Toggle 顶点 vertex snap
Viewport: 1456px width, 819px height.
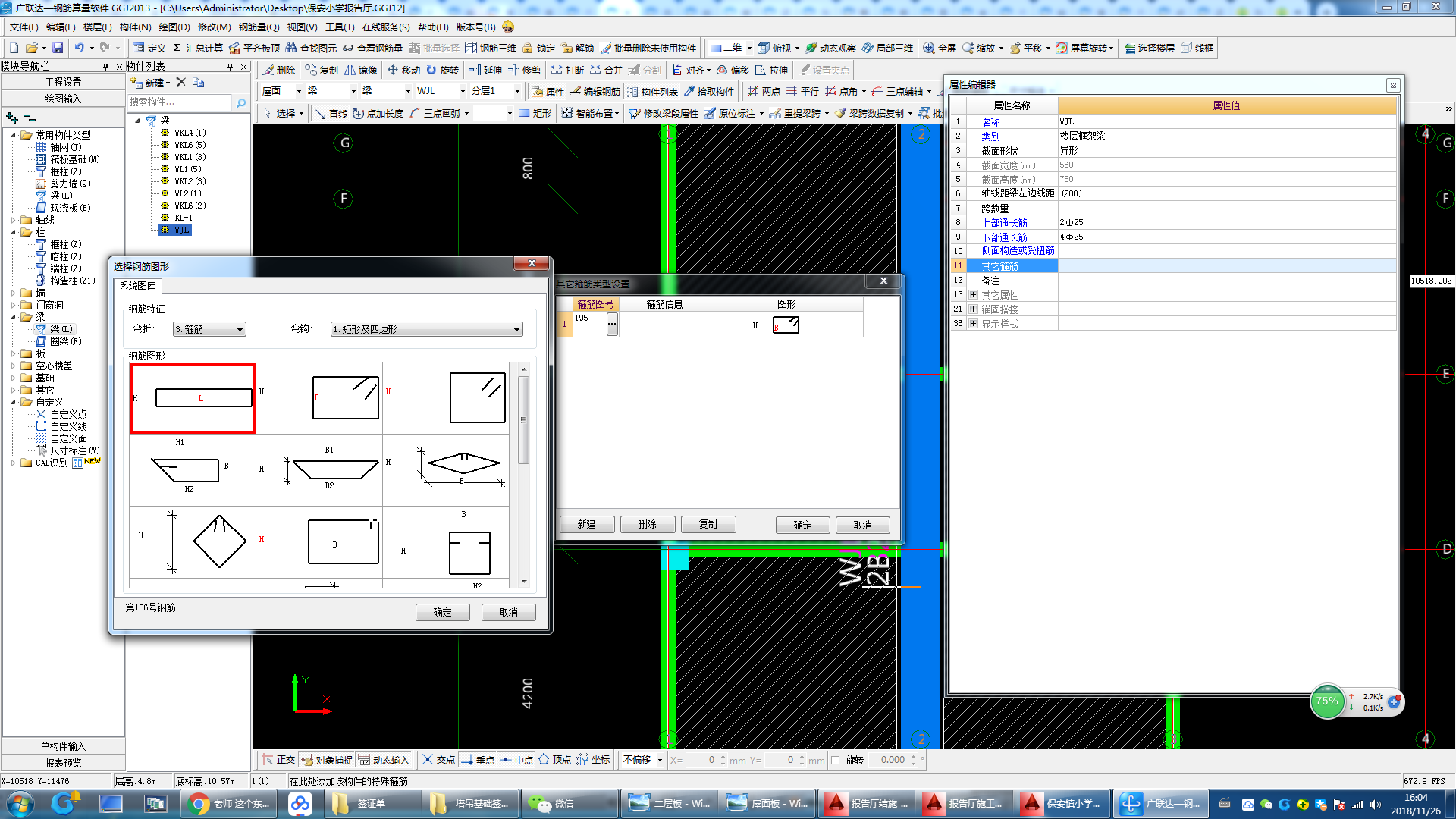click(x=554, y=760)
